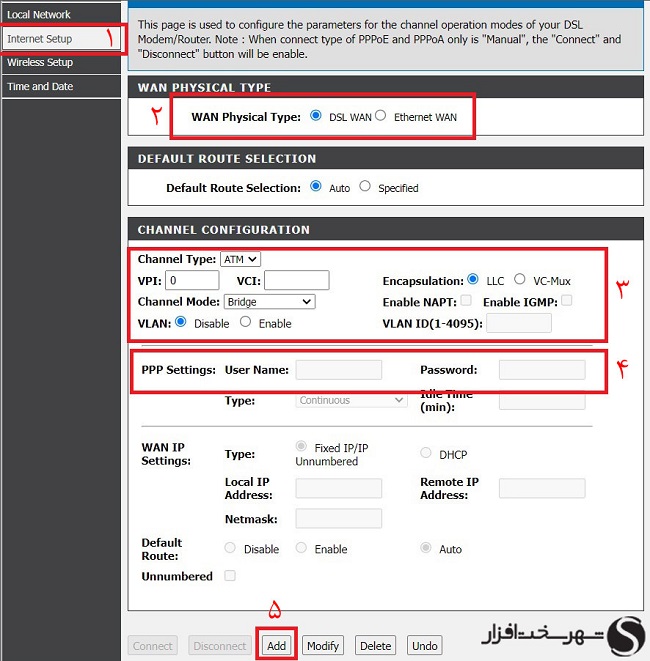Open the Internet Setup menu item
Viewport: 650px width, 661px height.
pos(40,39)
